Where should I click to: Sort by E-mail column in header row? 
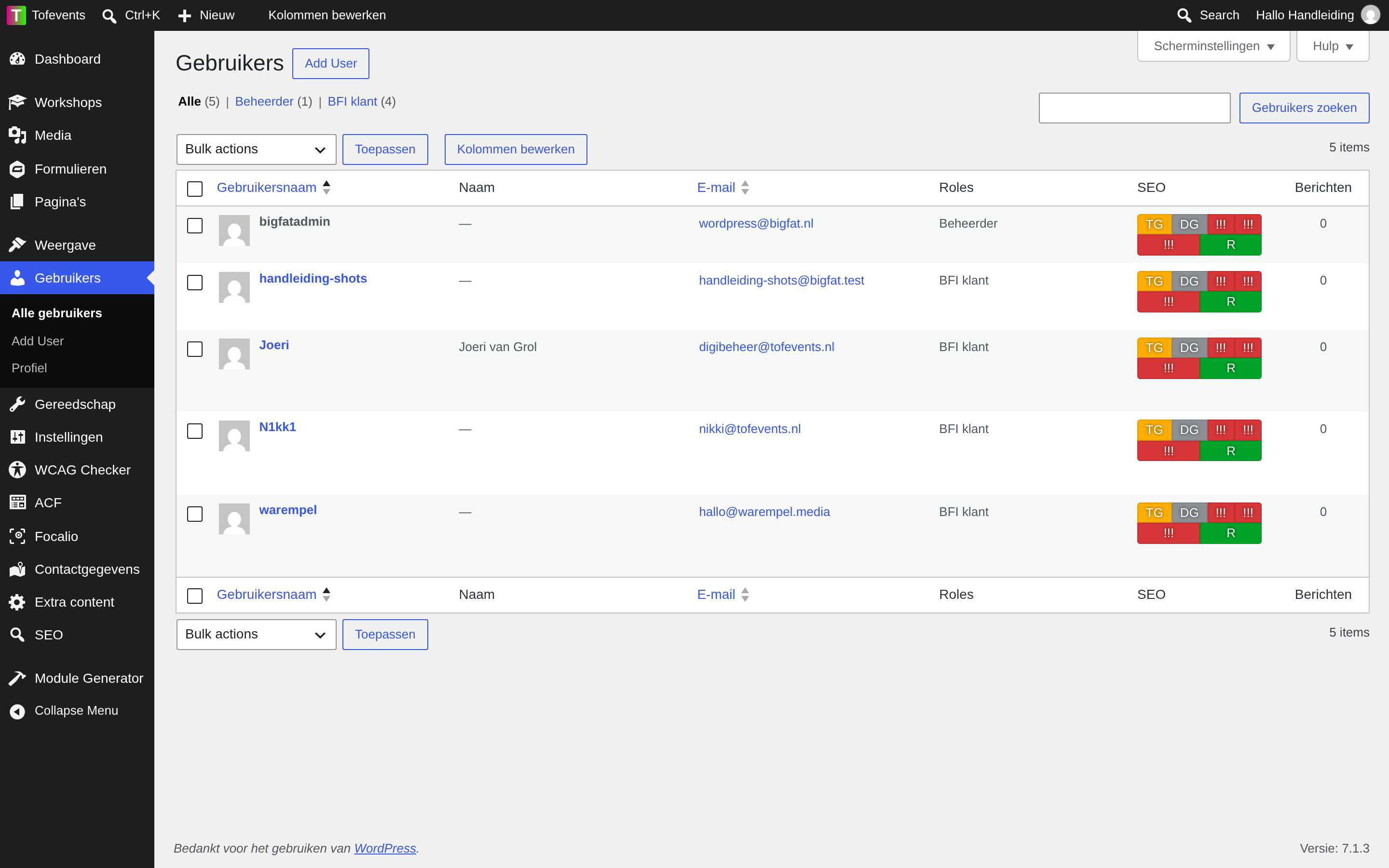point(722,188)
